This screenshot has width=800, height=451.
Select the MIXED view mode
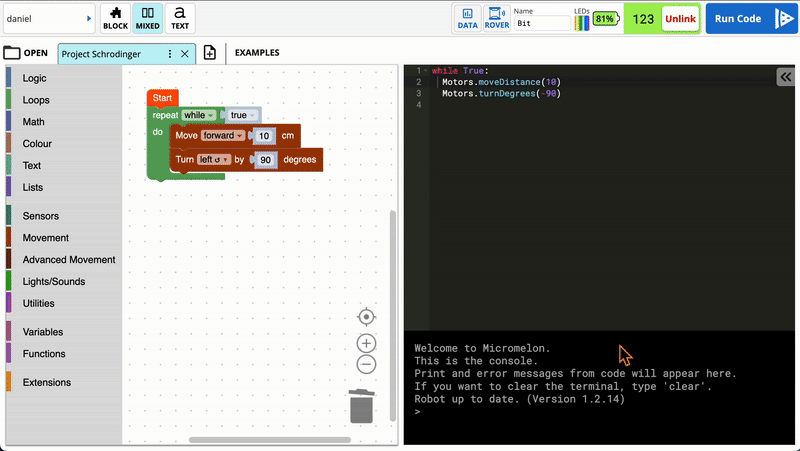[x=148, y=18]
